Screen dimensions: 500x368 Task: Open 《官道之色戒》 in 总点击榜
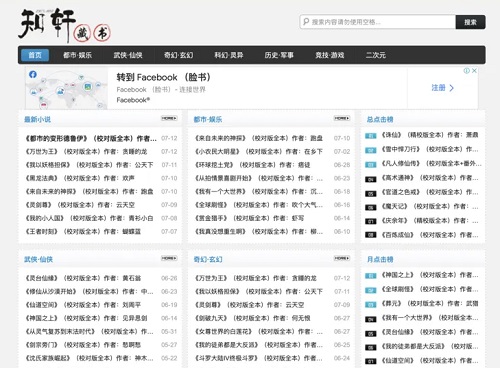(x=430, y=192)
